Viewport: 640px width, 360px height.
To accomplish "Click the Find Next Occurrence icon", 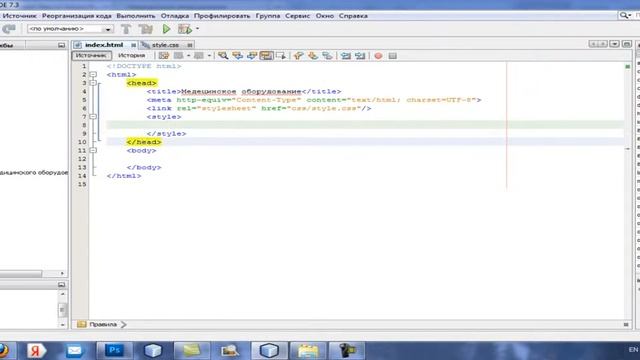I will tap(252, 56).
